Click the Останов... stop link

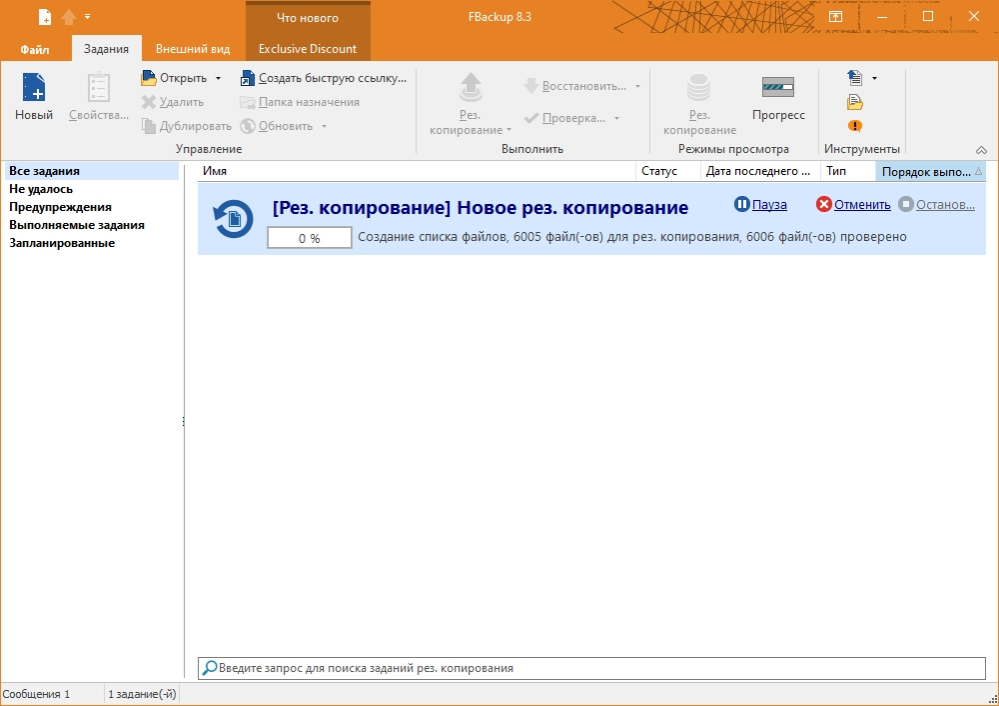945,205
